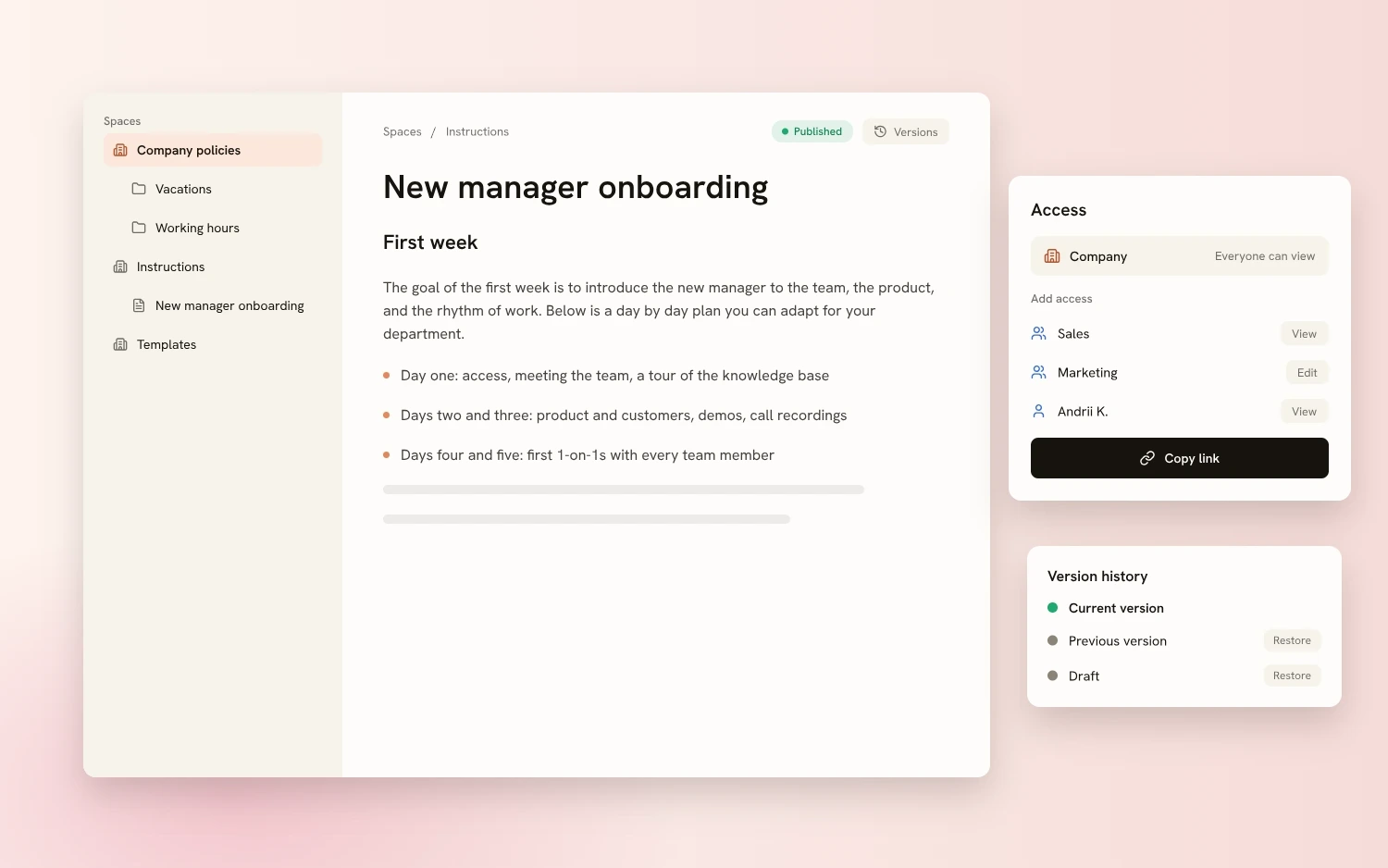Click the Working hours folder icon
This screenshot has height=868, width=1388.
[x=139, y=228]
